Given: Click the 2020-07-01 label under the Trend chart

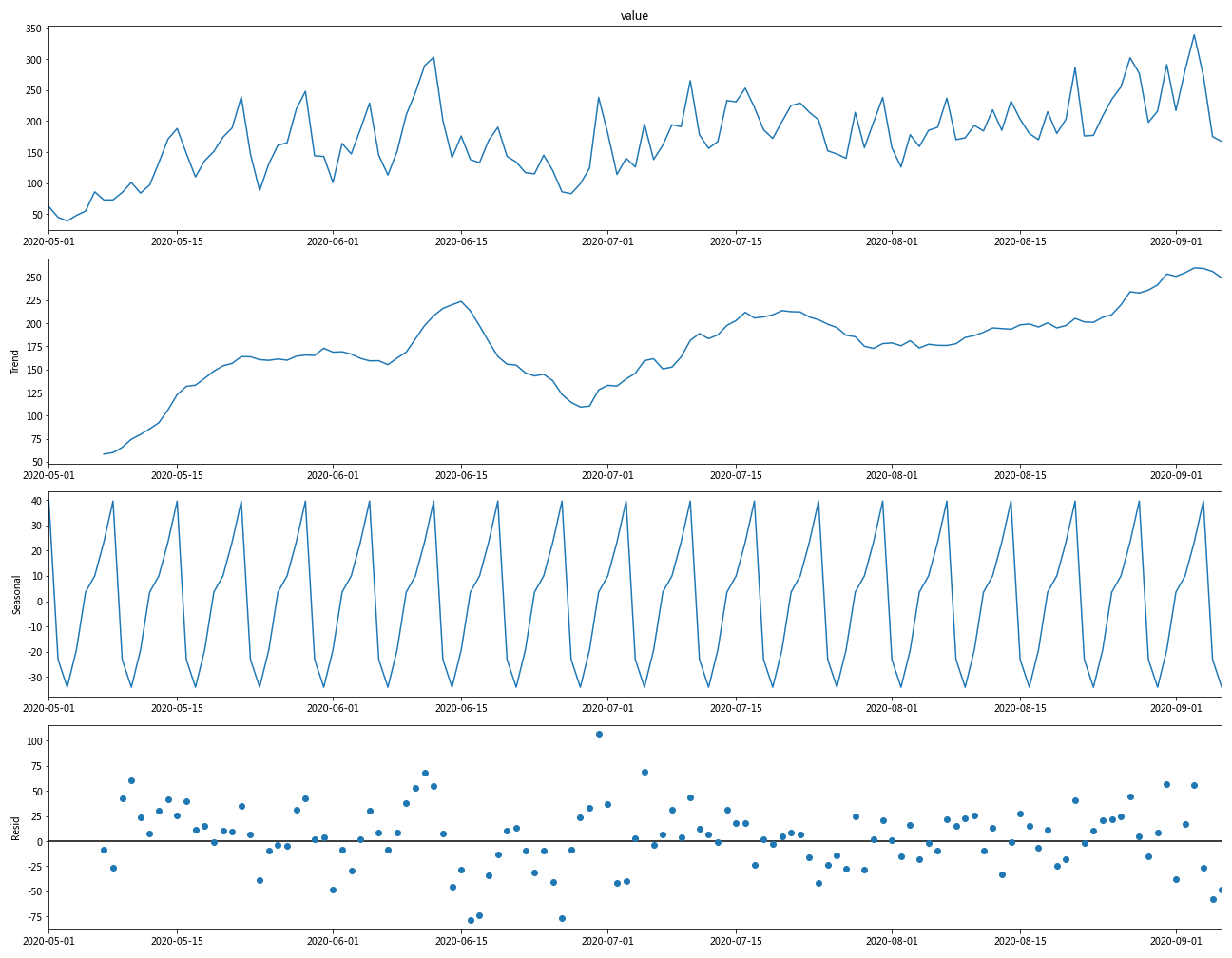Looking at the screenshot, I should pyautogui.click(x=607, y=475).
